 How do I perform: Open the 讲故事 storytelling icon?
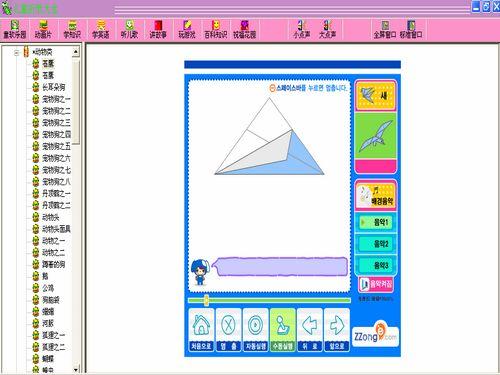(x=158, y=30)
